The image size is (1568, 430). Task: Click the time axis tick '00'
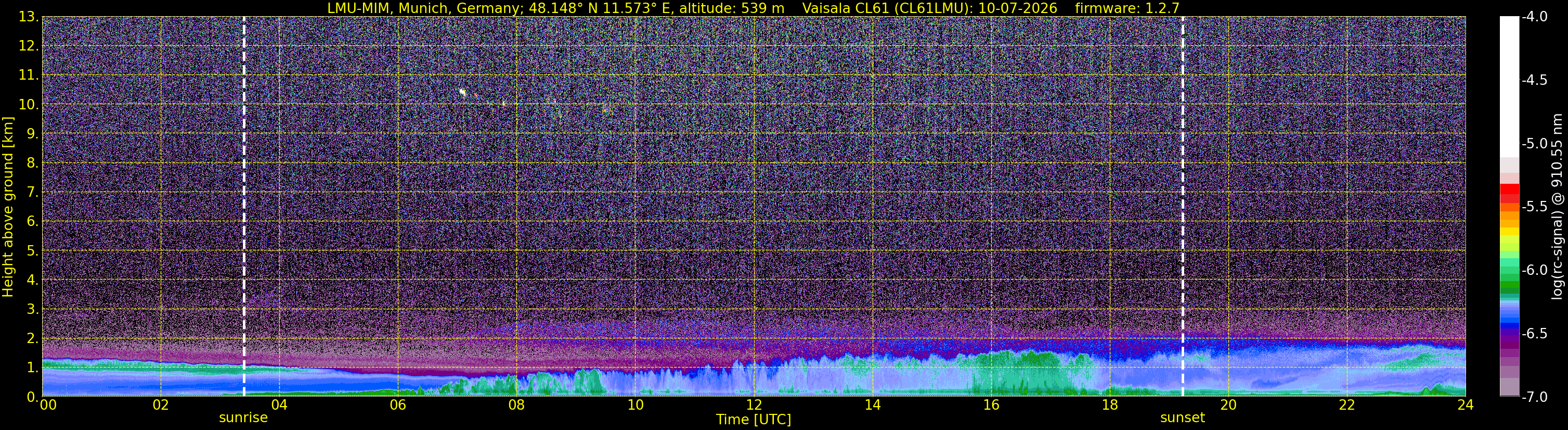(x=48, y=405)
